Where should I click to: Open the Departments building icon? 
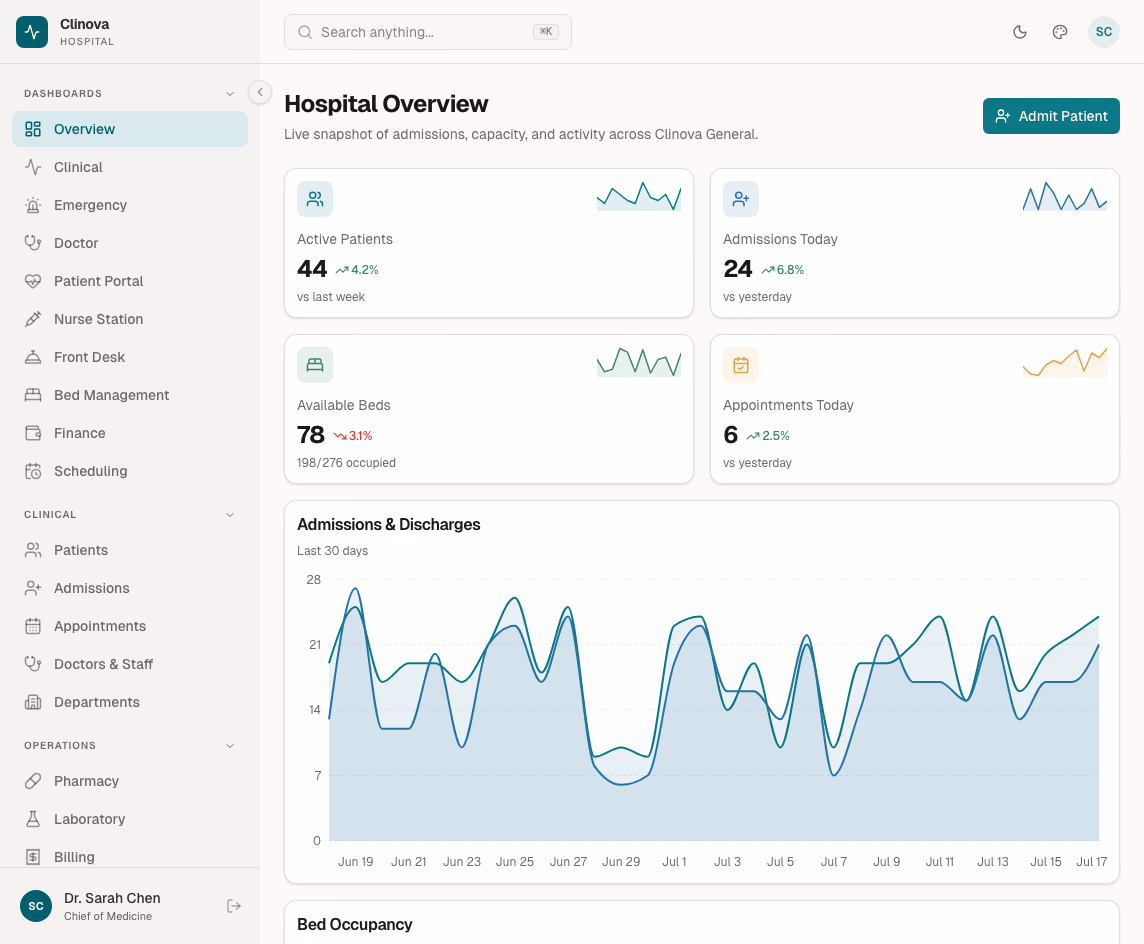(33, 702)
